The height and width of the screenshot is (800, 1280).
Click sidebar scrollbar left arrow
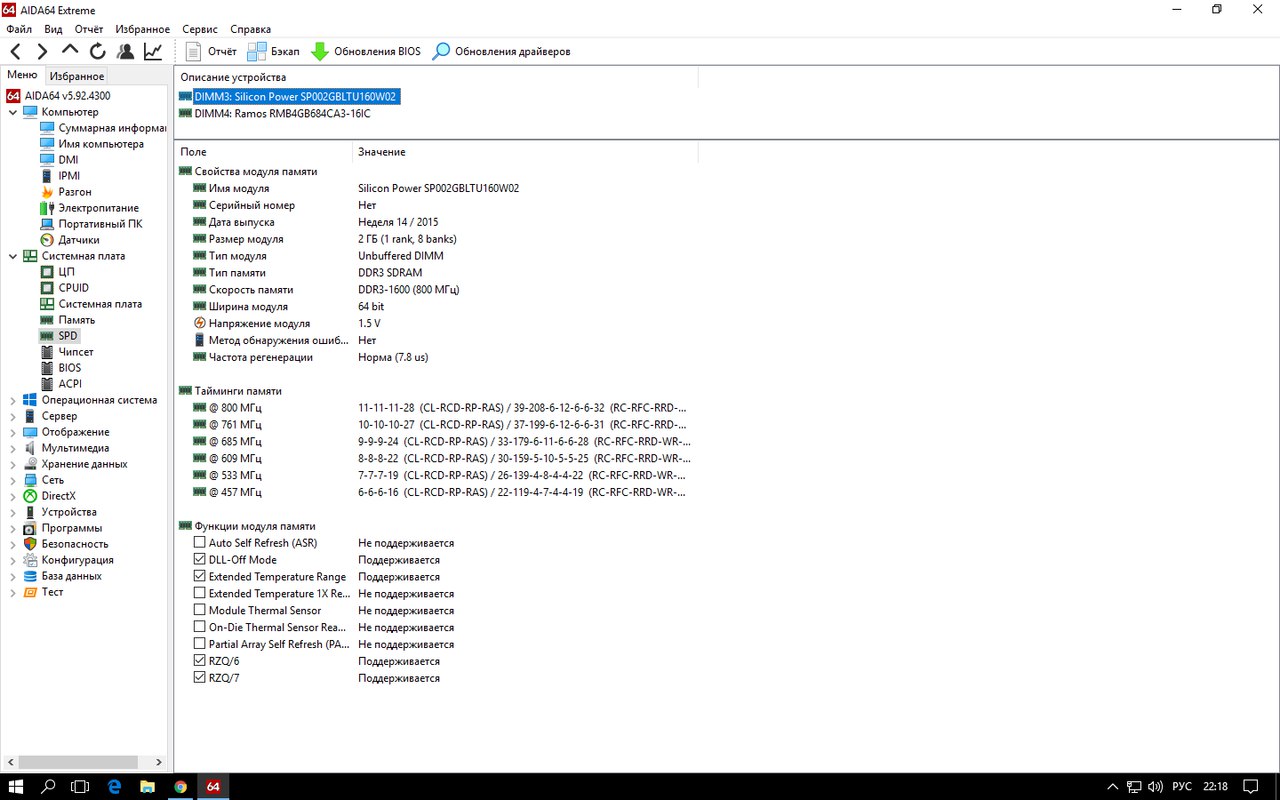(x=9, y=762)
